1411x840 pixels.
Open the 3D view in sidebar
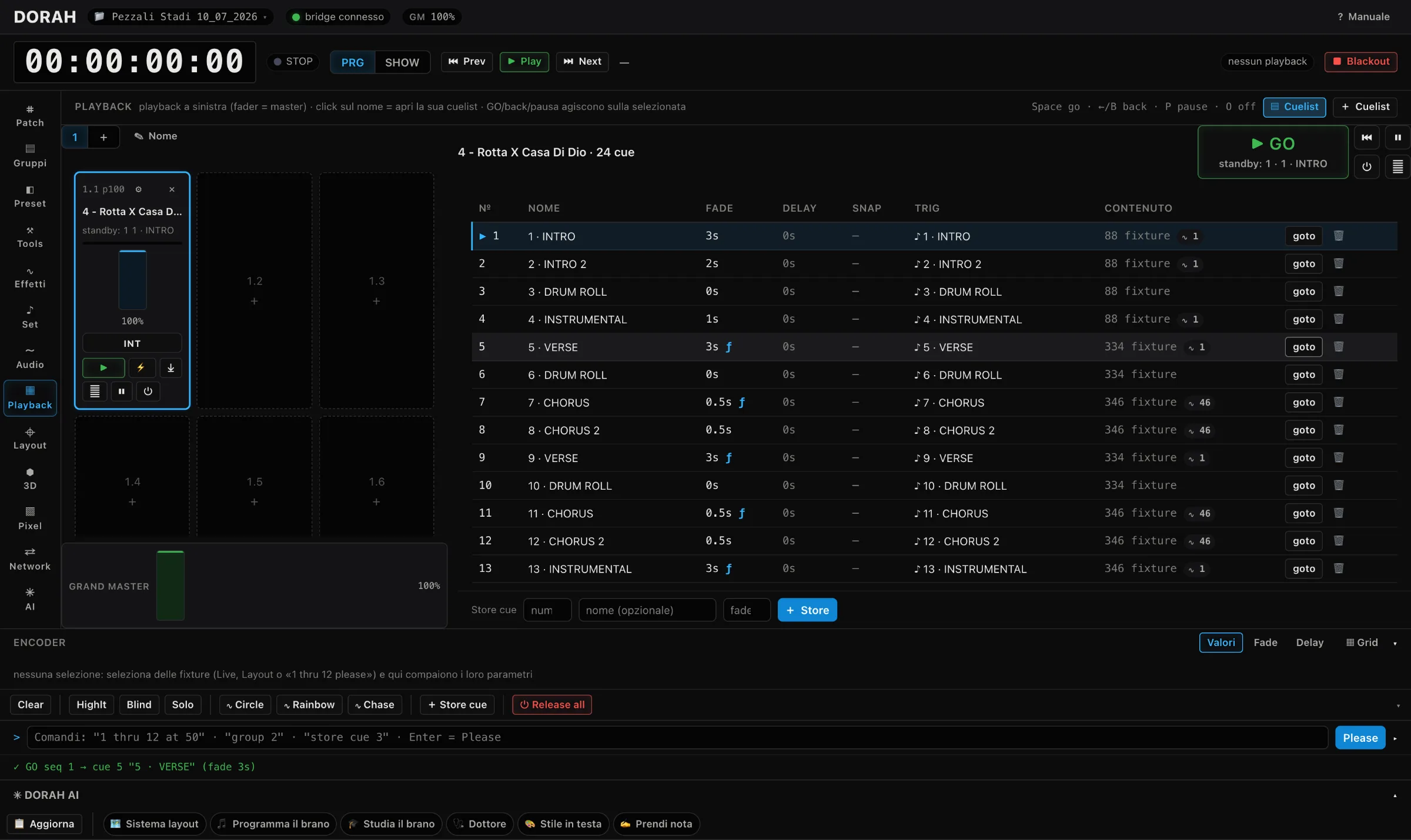coord(30,479)
